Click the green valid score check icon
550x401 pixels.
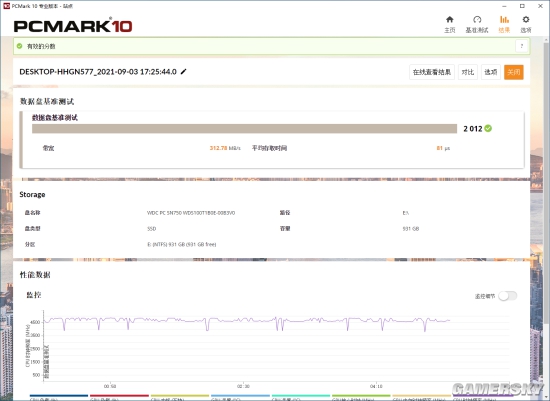point(20,46)
